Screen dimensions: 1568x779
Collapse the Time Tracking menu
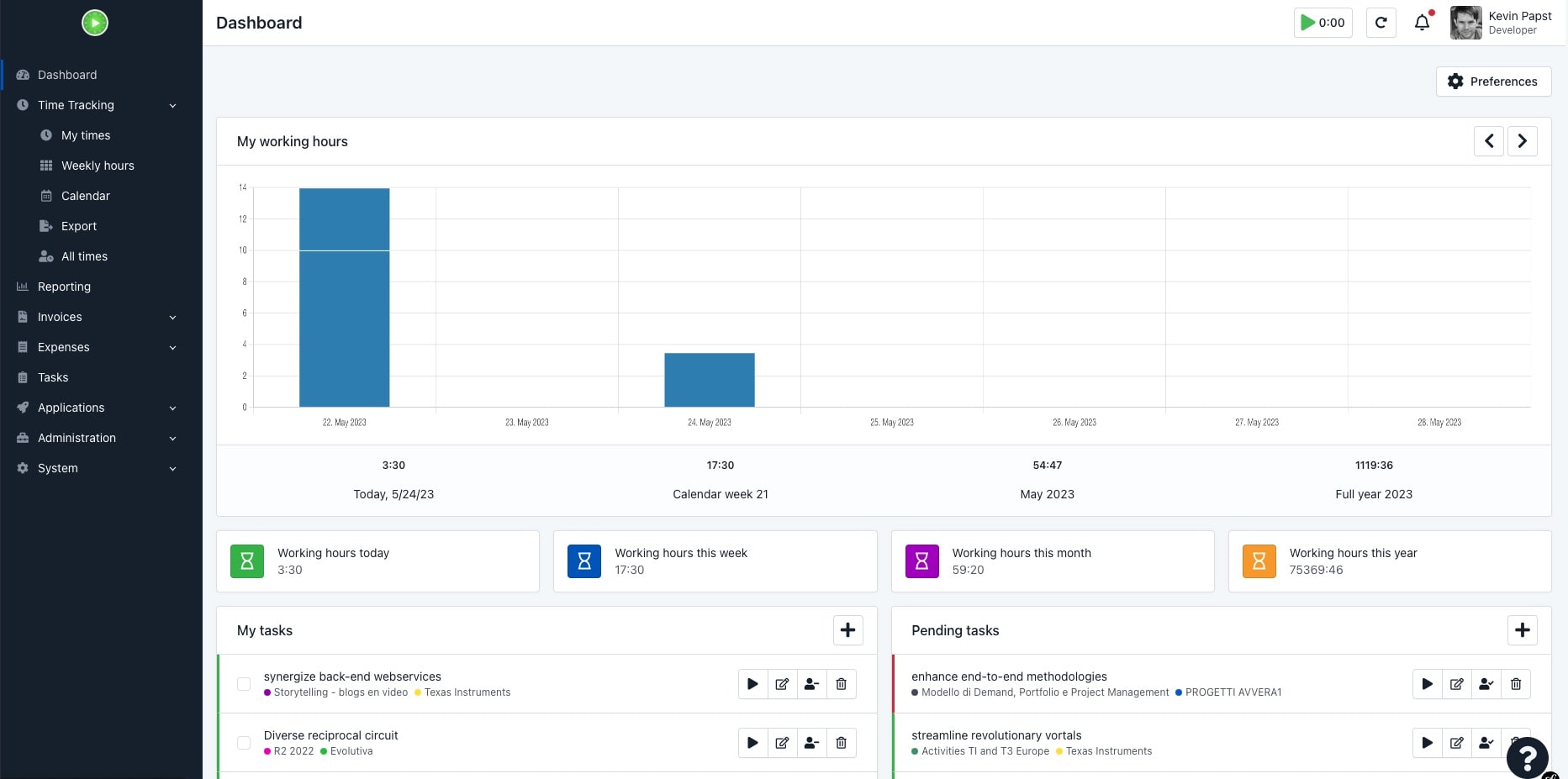[101, 105]
